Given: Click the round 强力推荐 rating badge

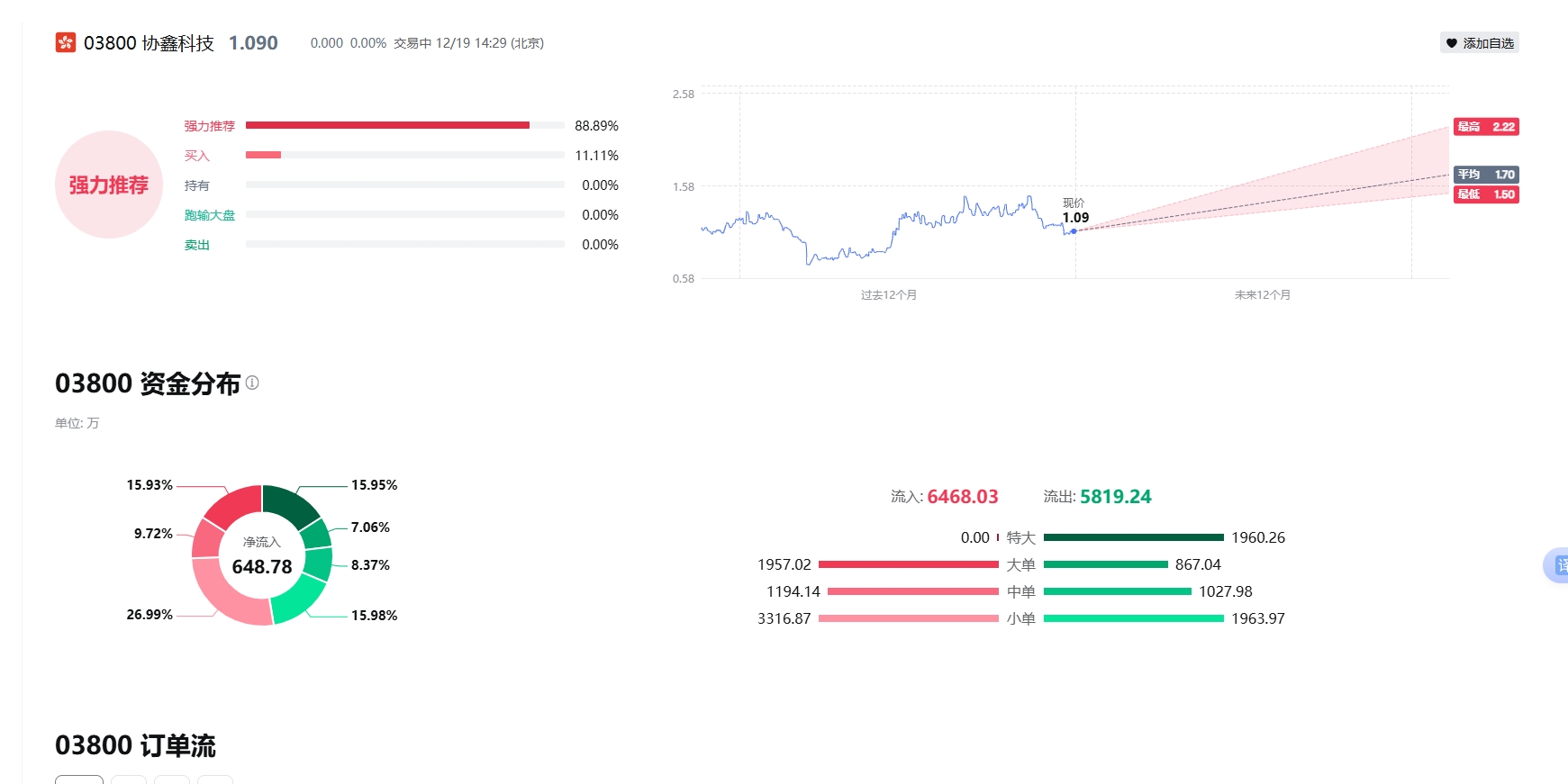Looking at the screenshot, I should (109, 185).
